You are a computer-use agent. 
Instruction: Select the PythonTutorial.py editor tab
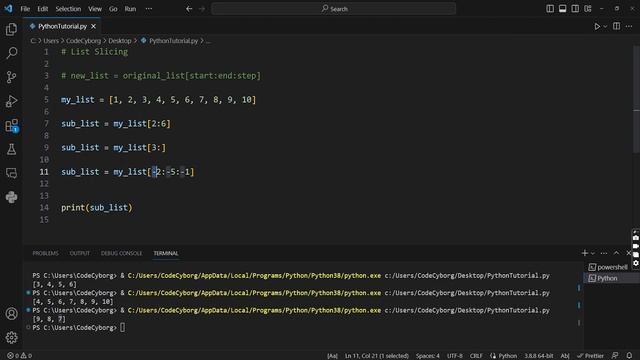click(x=62, y=26)
